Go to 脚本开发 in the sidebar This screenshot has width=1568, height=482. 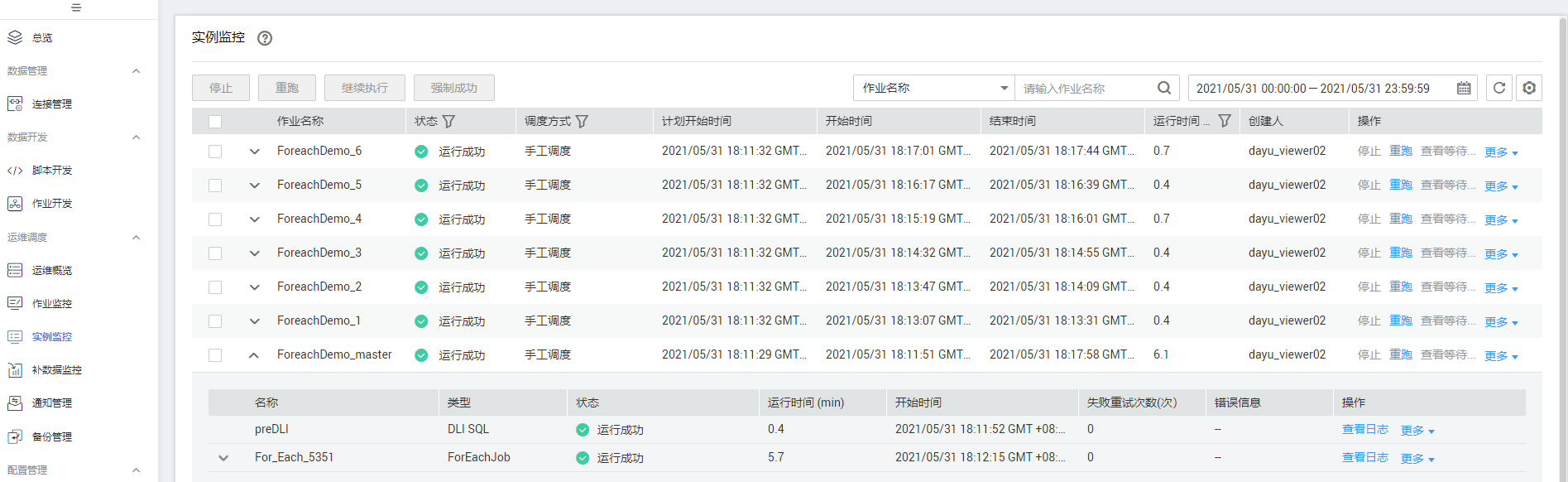pyautogui.click(x=51, y=171)
